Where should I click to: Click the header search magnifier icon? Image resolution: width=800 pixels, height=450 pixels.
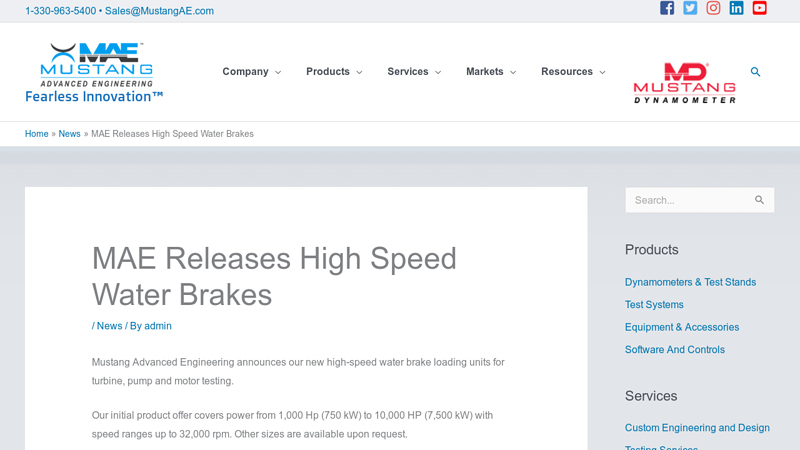click(755, 72)
